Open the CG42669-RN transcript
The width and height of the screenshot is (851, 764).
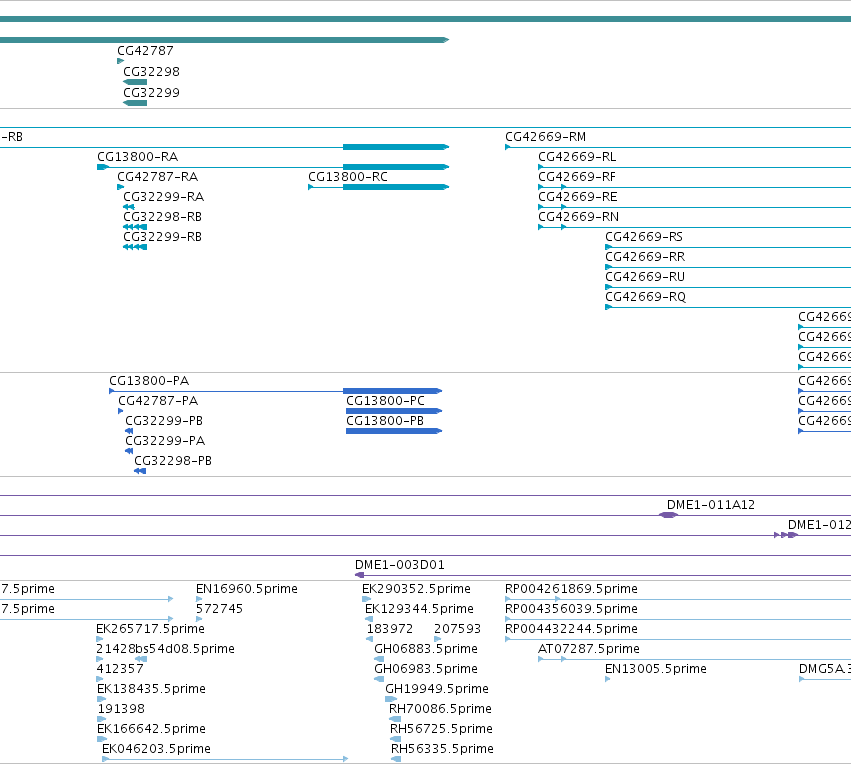coord(578,217)
